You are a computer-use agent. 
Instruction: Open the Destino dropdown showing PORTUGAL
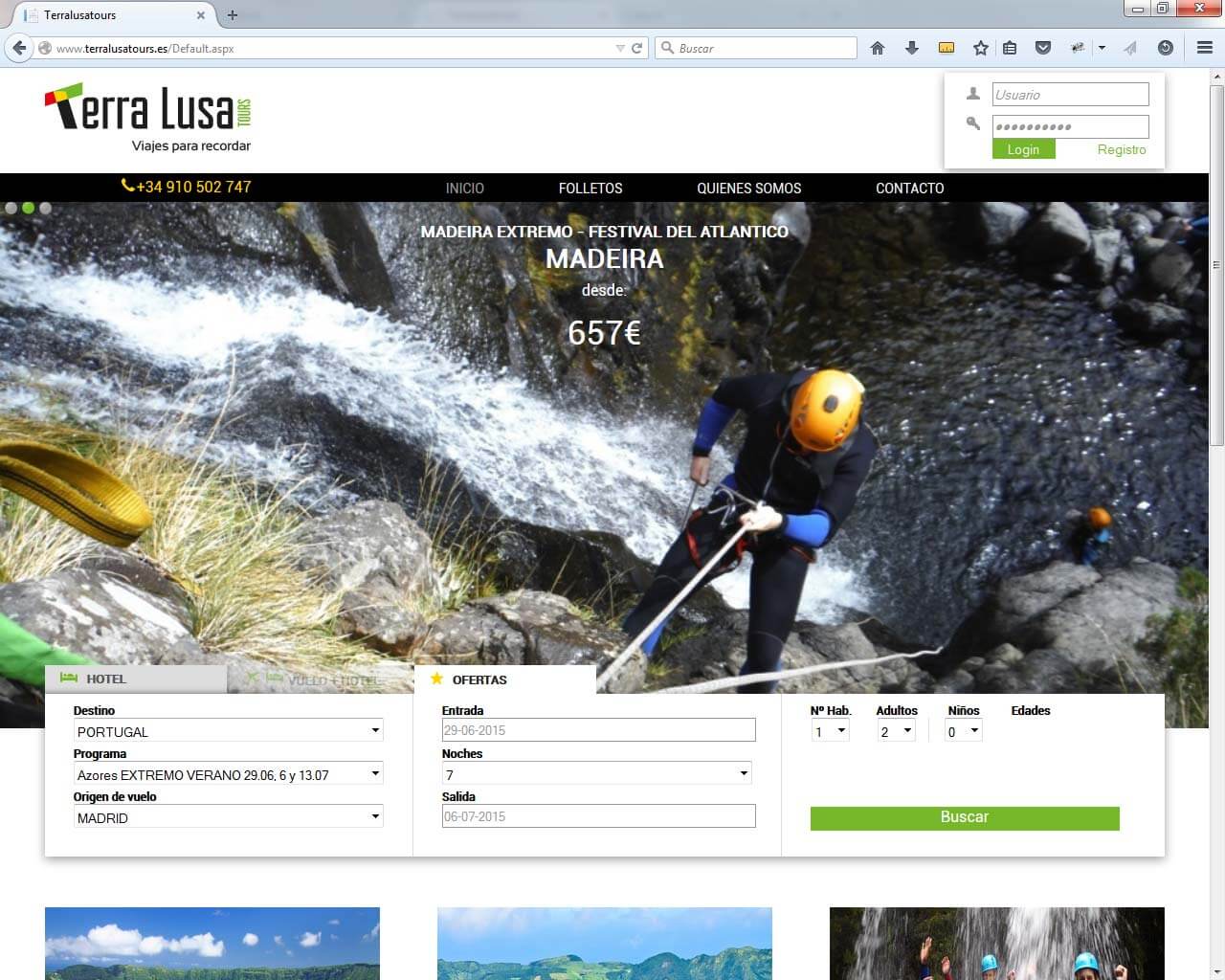click(x=229, y=730)
